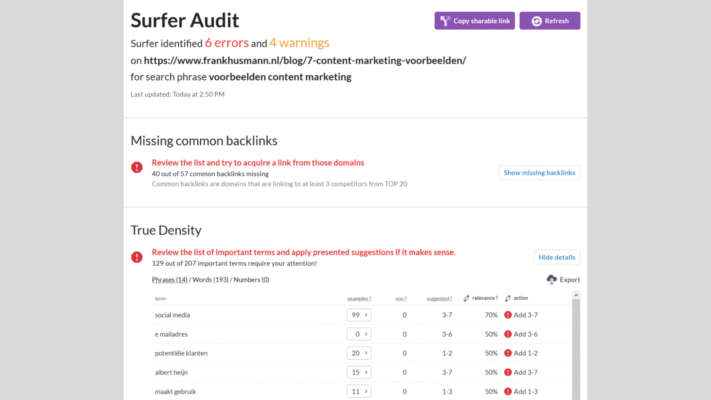Click the red alert icon for albert heijn
Viewport: 711px width, 400px height.
[x=508, y=372]
